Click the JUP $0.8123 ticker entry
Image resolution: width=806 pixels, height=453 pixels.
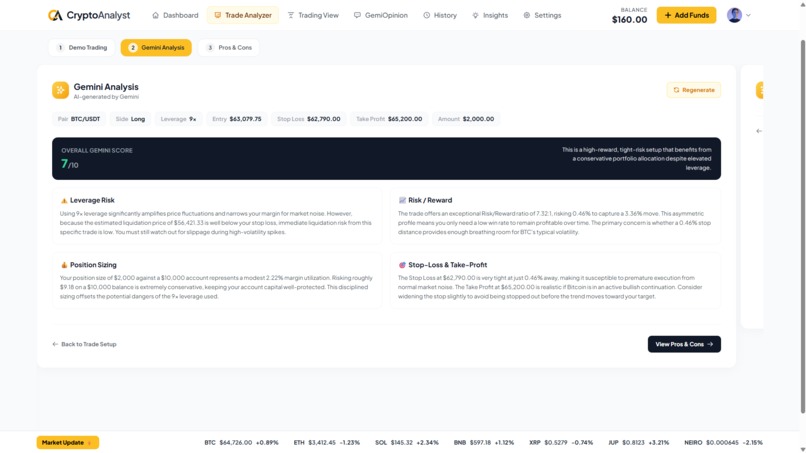[638, 442]
